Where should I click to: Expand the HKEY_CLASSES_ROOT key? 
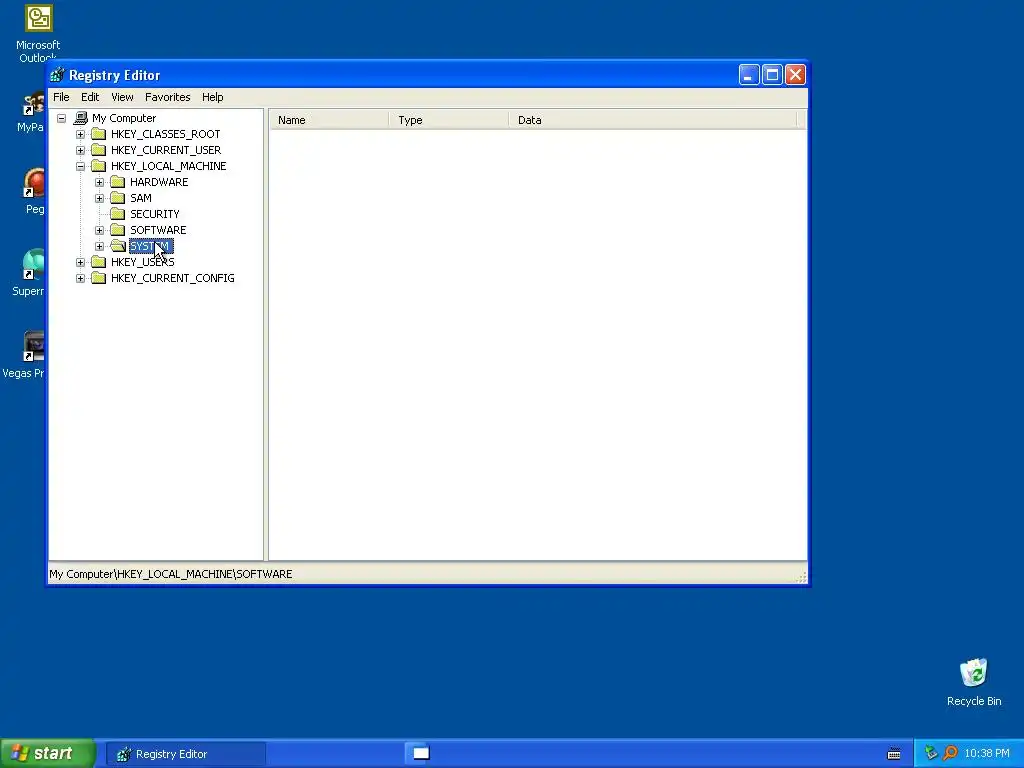coord(80,134)
